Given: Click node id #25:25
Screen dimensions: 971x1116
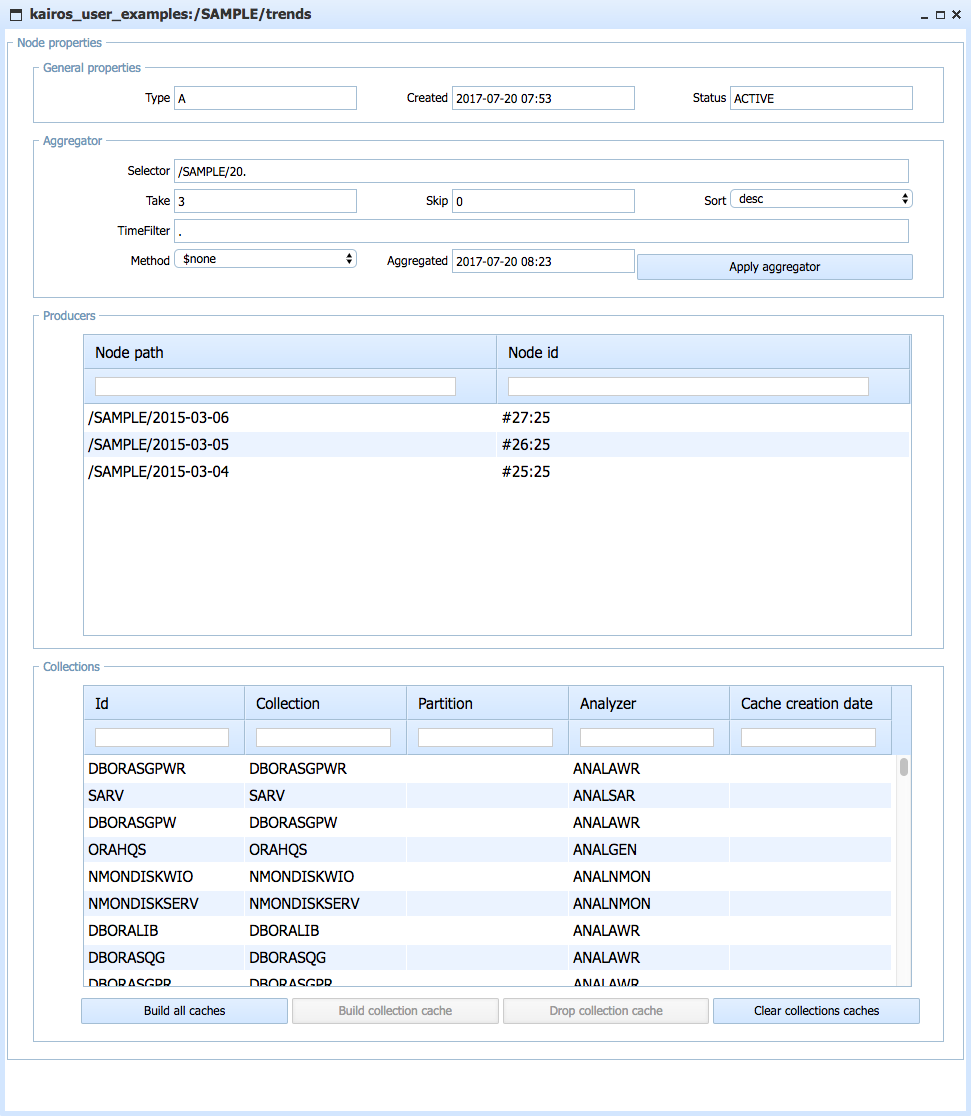Looking at the screenshot, I should click(x=526, y=472).
